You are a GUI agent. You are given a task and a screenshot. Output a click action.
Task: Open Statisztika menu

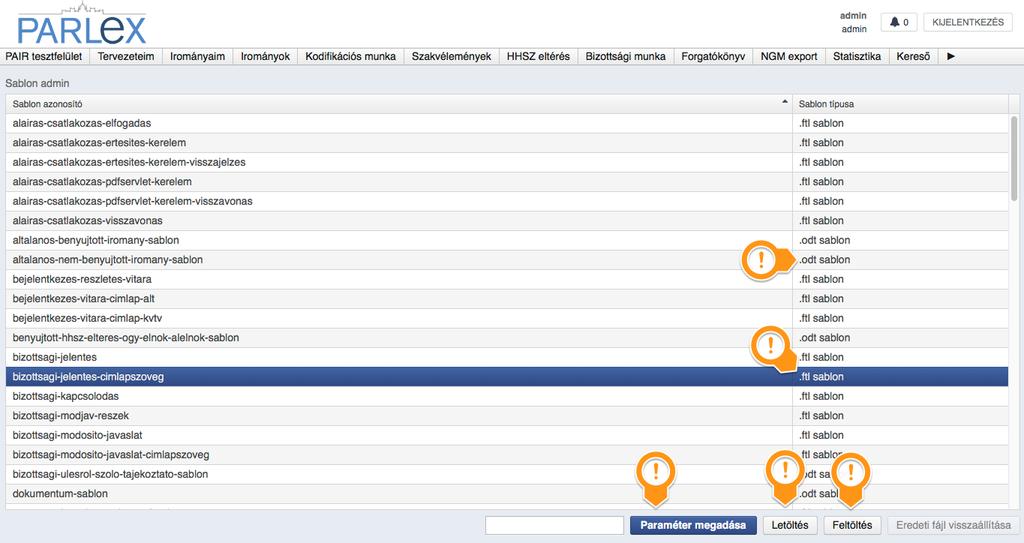click(857, 56)
